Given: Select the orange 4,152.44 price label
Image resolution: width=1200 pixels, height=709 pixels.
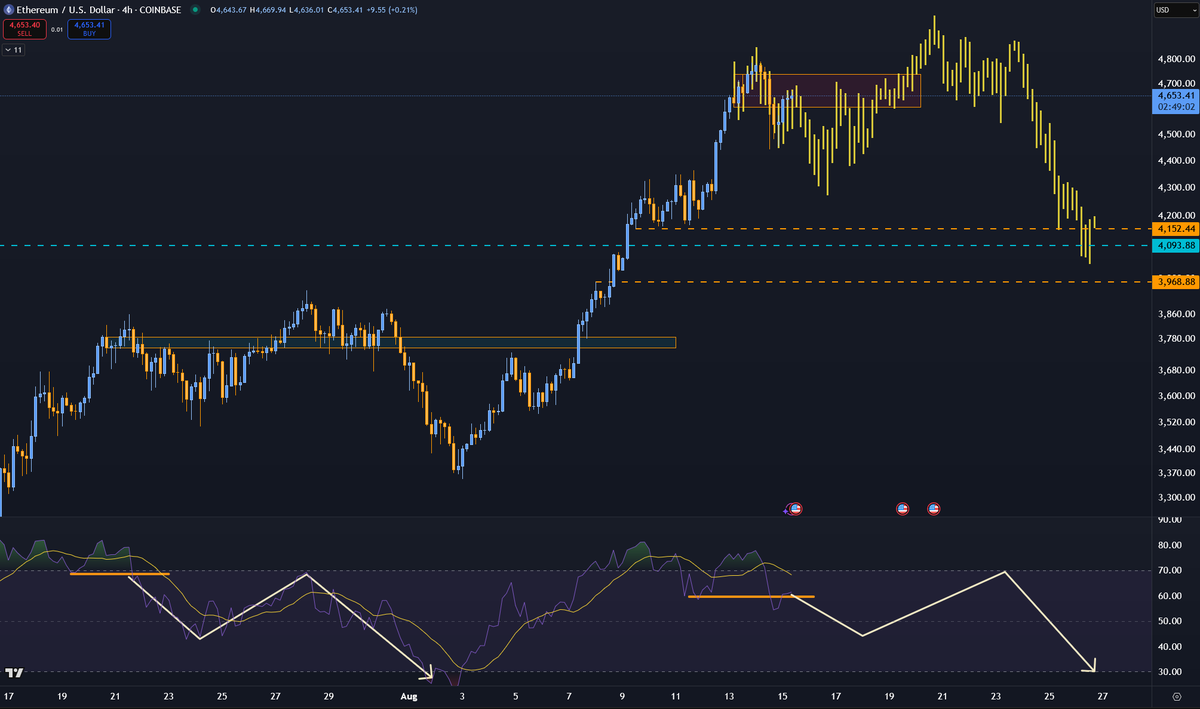Looking at the screenshot, I should [x=1175, y=229].
